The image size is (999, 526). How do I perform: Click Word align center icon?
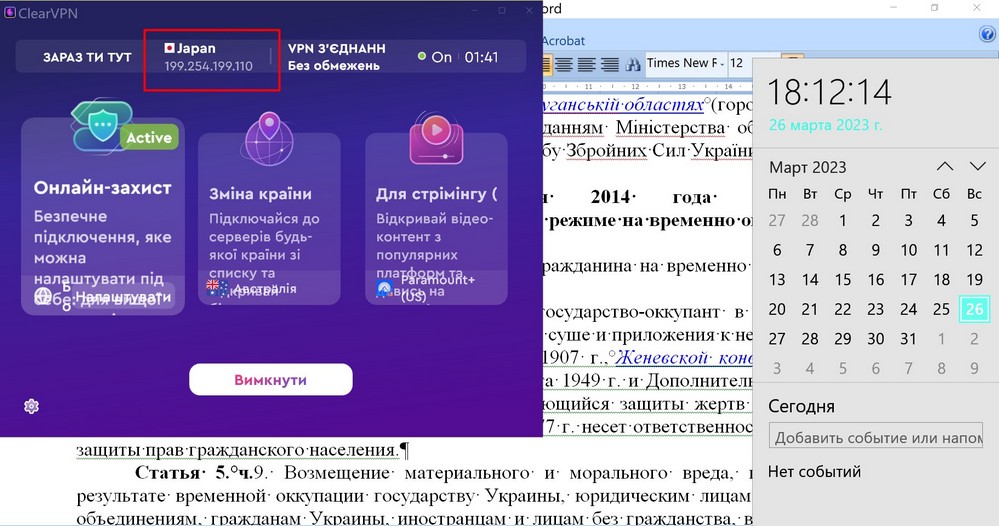564,64
